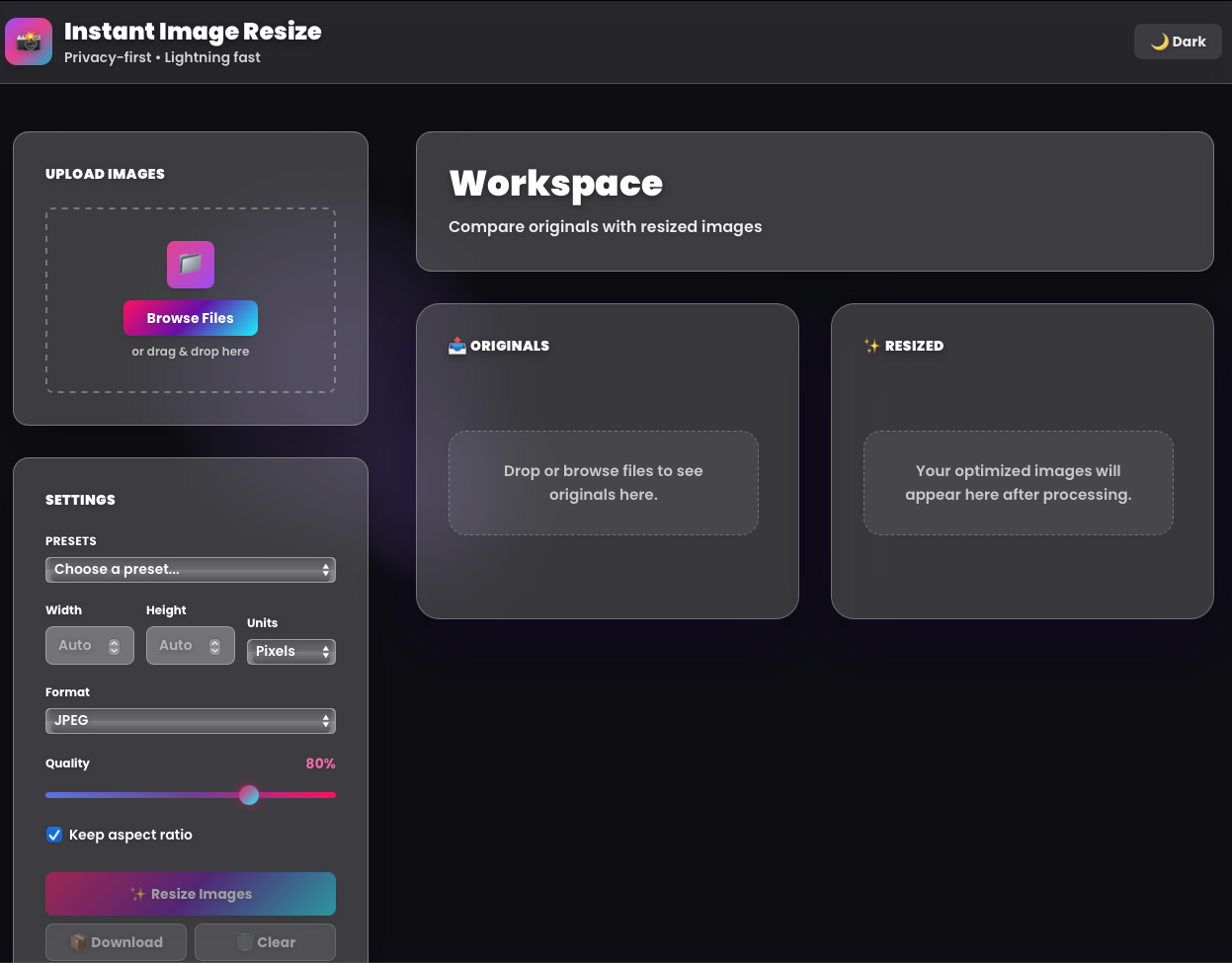Image resolution: width=1232 pixels, height=963 pixels.
Task: Click the sparkles icon beside RESIZED
Action: point(871,346)
